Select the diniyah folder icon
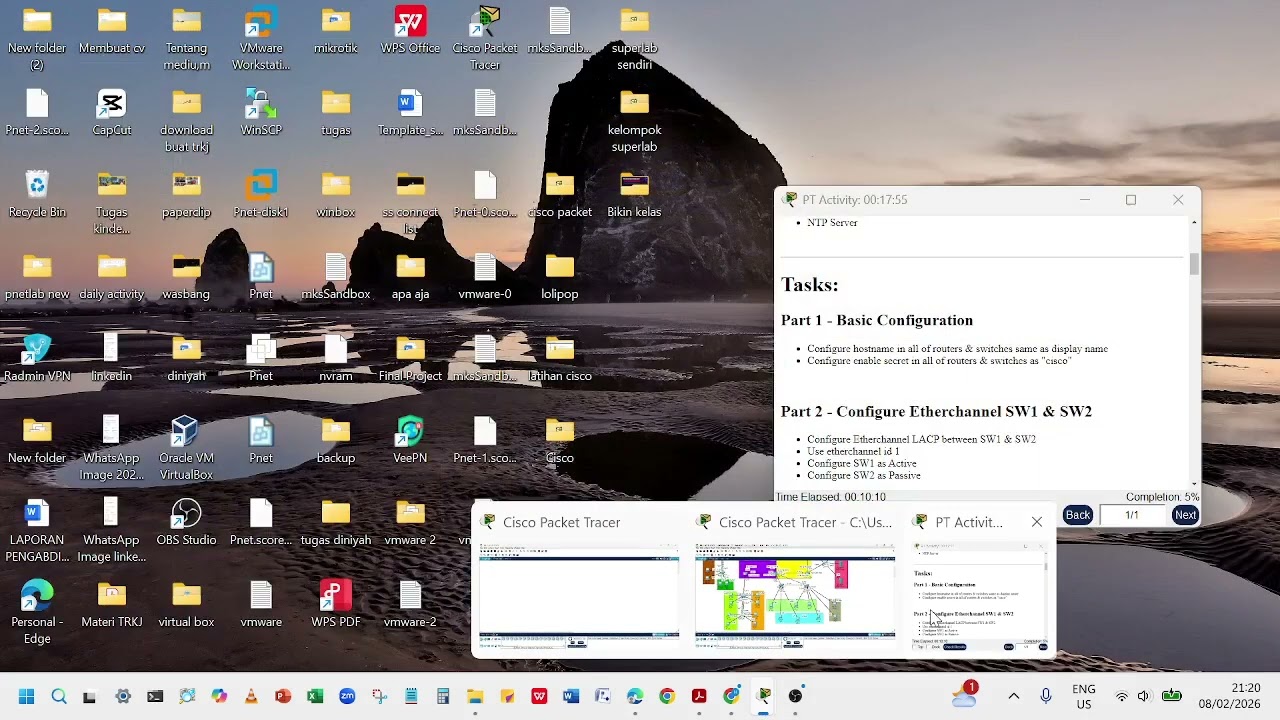The height and width of the screenshot is (720, 1280). 186,358
